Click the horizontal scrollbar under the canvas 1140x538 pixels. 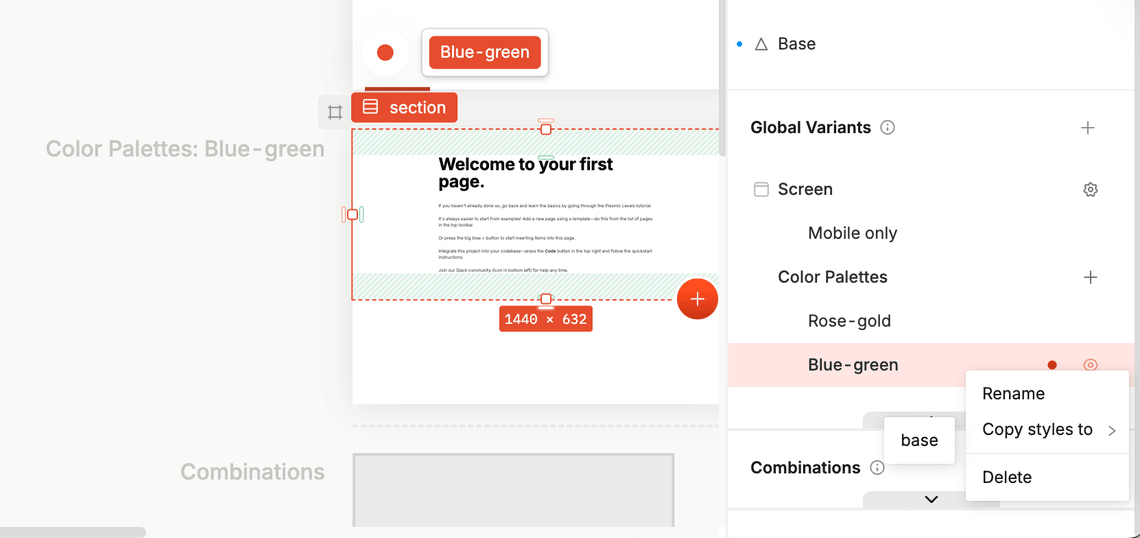(73, 532)
